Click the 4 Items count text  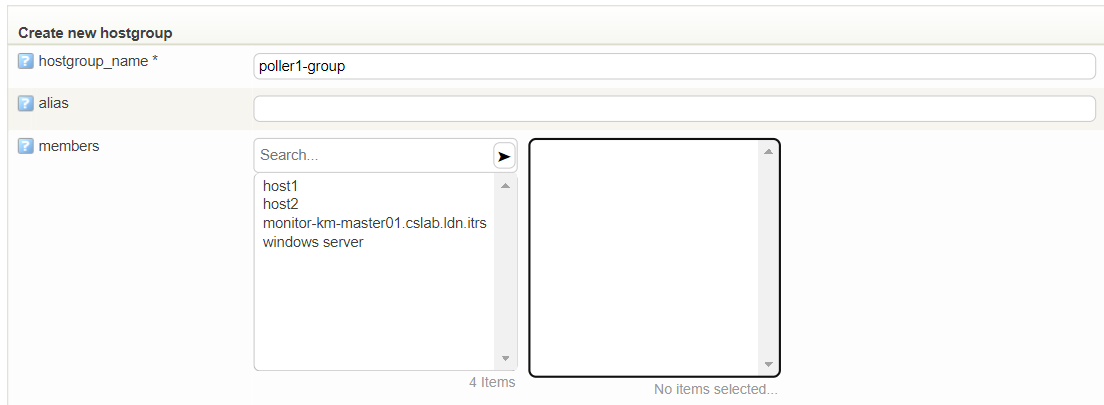click(492, 382)
